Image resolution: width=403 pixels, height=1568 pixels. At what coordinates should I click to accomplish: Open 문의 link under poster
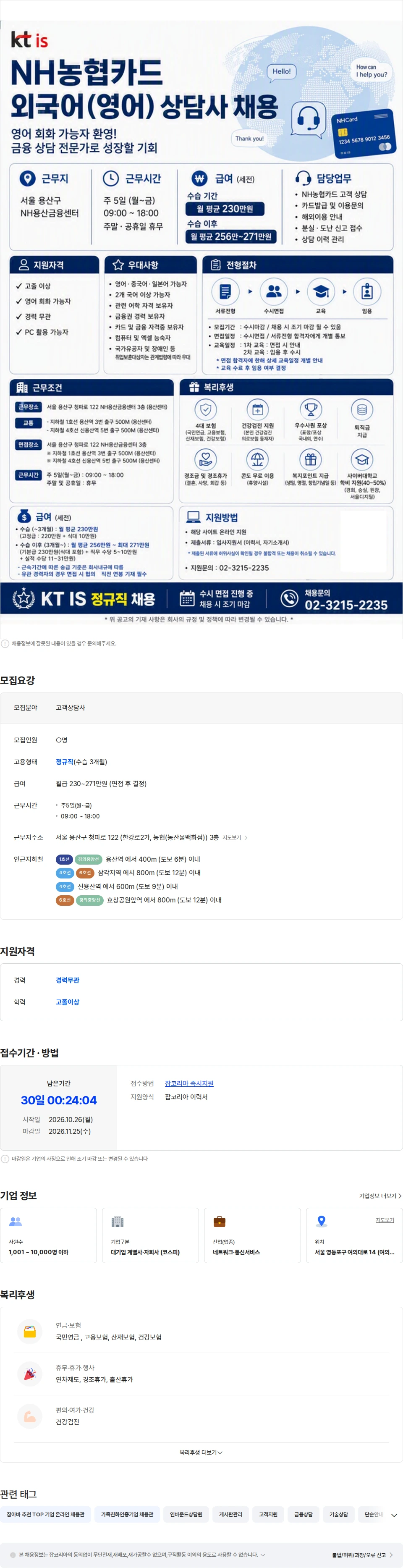coord(92,643)
